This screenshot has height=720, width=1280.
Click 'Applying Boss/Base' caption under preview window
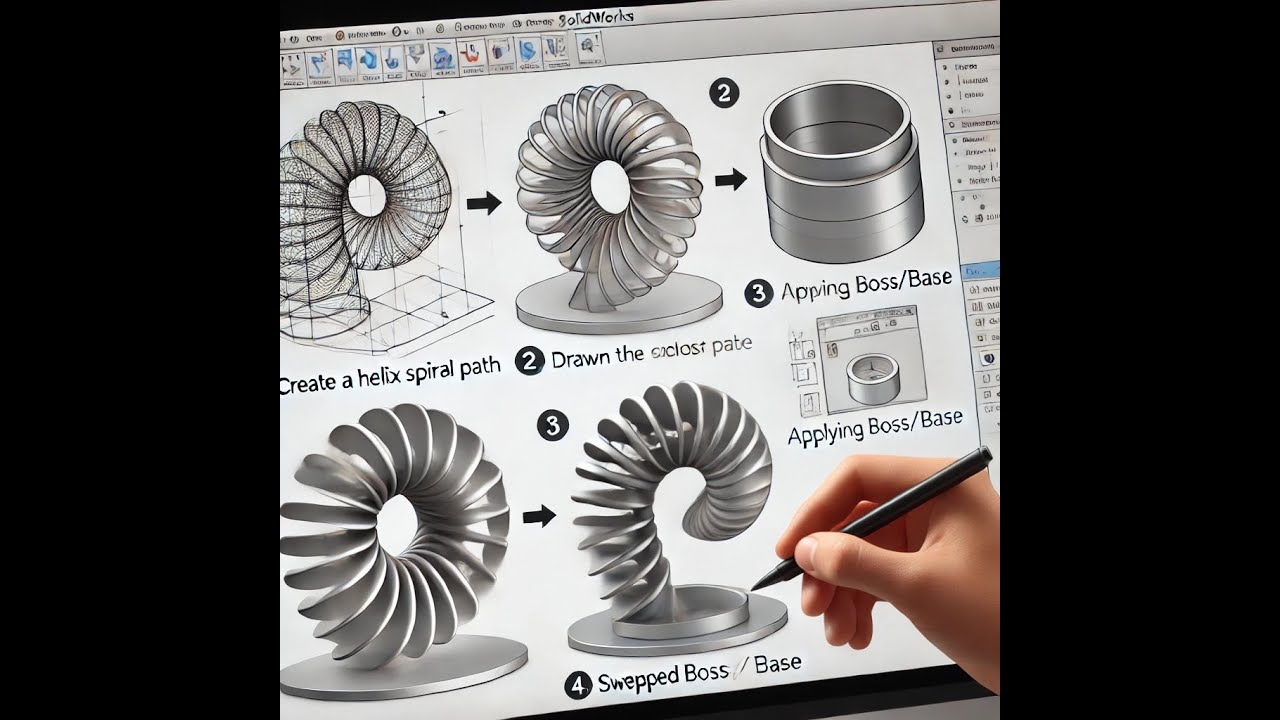[874, 427]
